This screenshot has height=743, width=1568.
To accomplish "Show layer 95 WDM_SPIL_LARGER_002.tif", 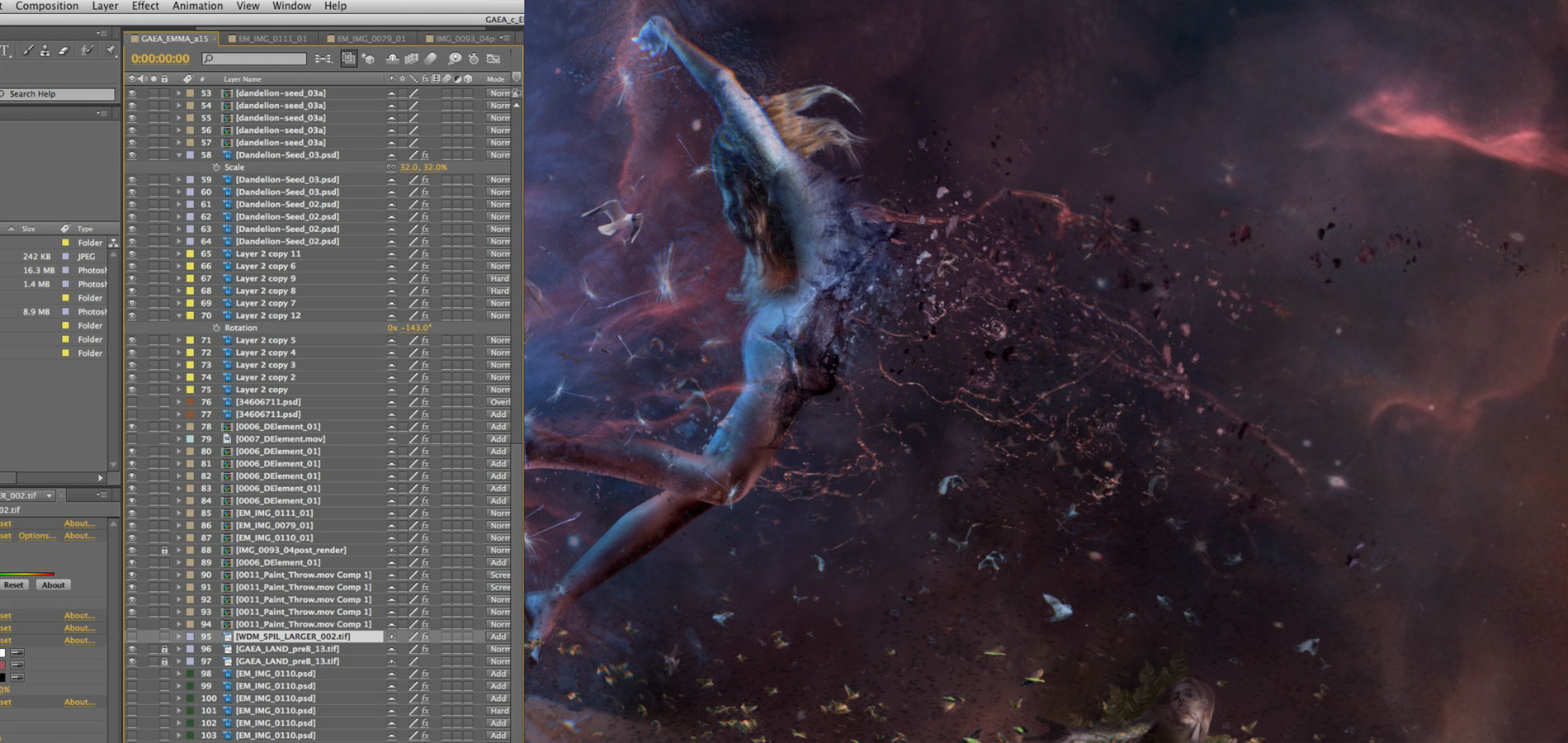I will tap(132, 637).
